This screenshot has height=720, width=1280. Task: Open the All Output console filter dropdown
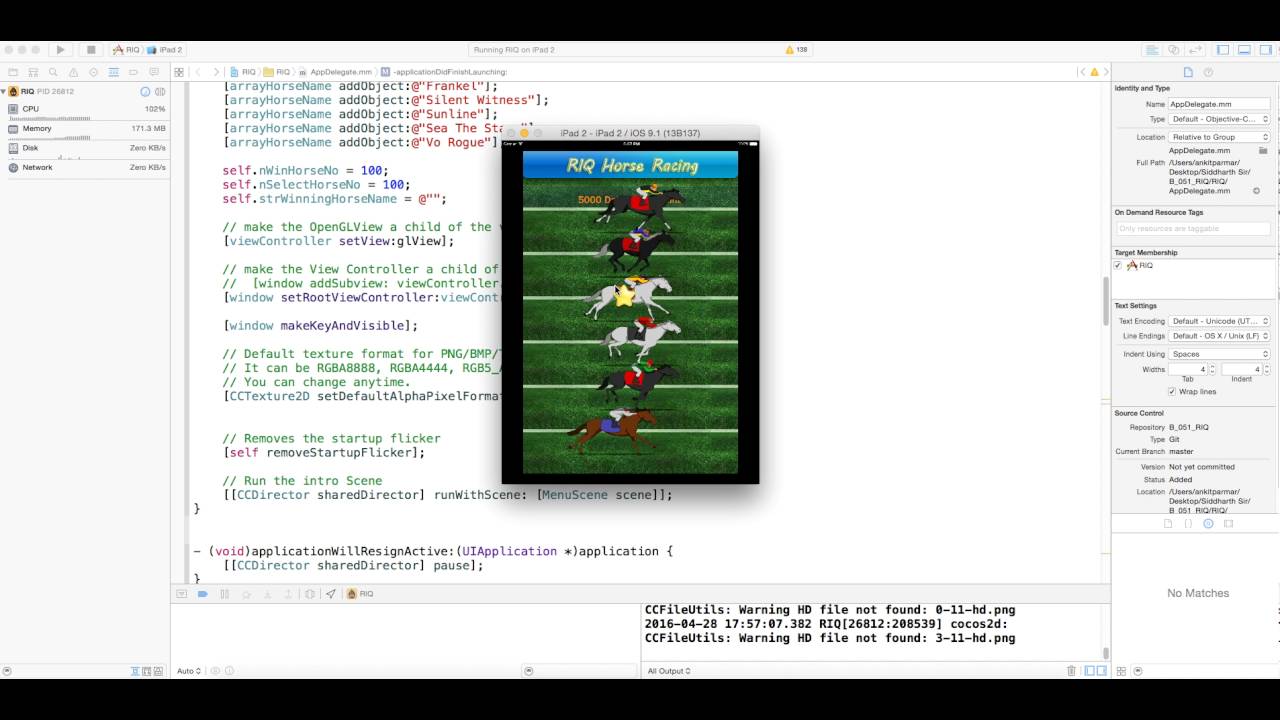click(x=669, y=671)
